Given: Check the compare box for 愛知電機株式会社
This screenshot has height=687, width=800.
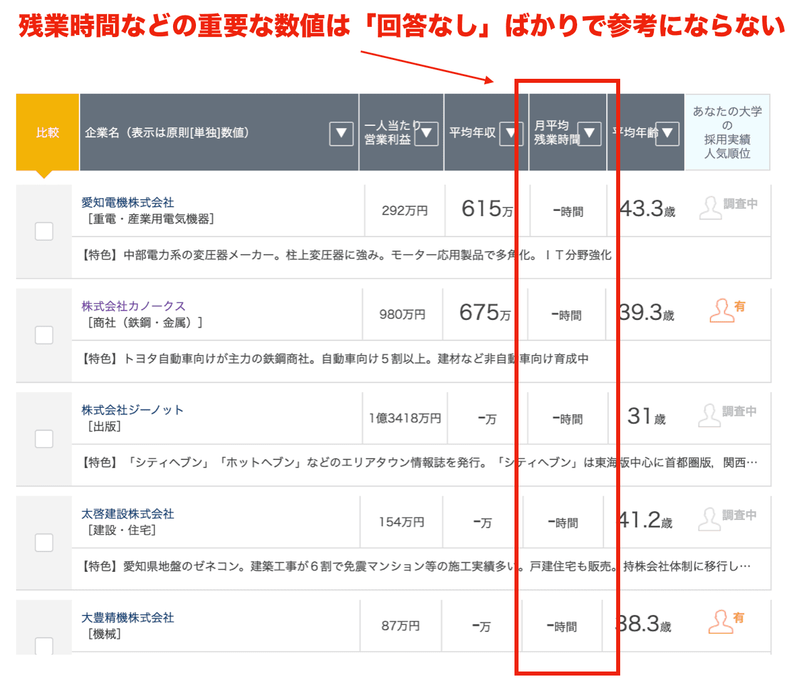Looking at the screenshot, I should pos(44,231).
